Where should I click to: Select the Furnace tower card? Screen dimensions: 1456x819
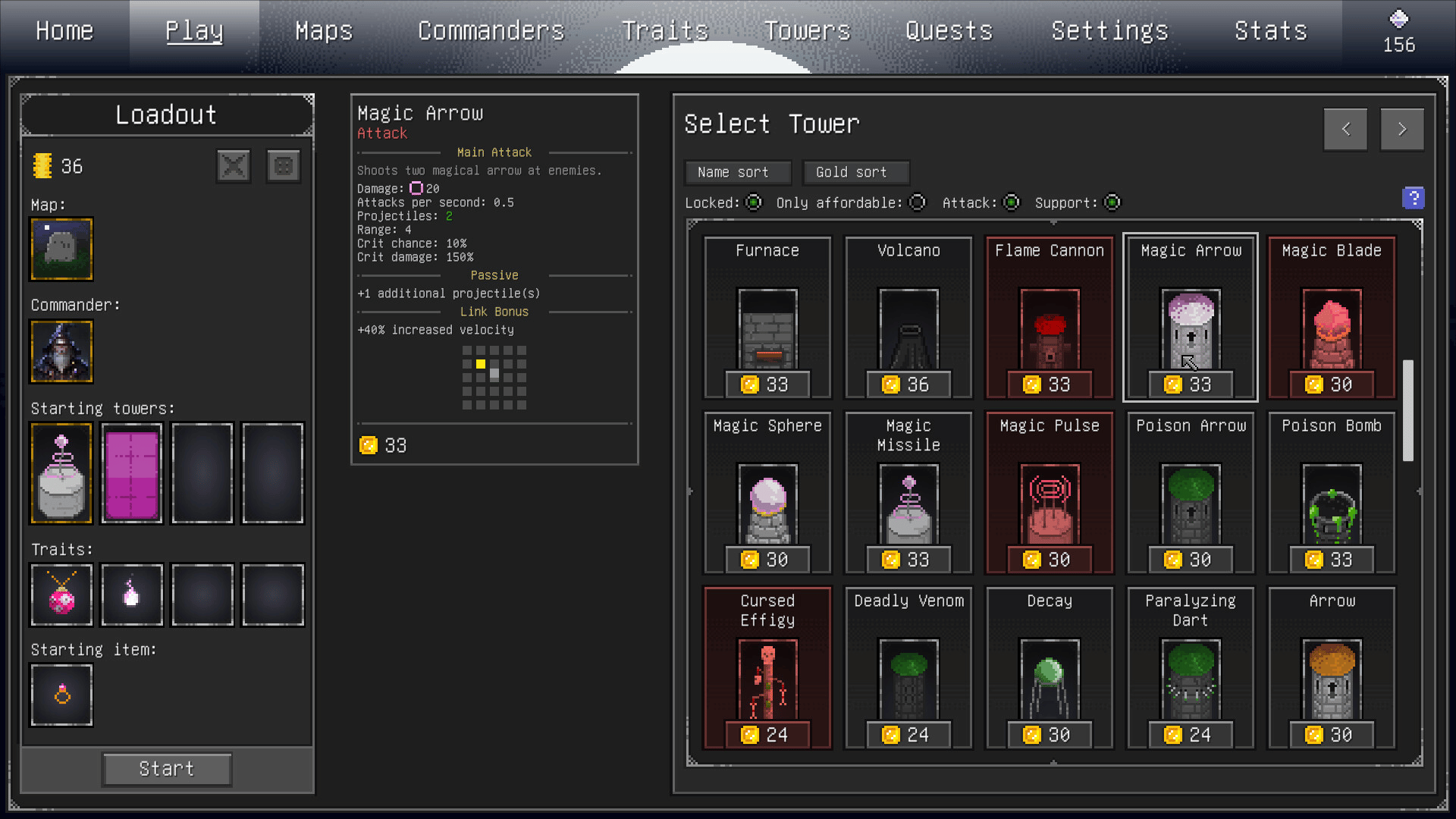point(767,317)
